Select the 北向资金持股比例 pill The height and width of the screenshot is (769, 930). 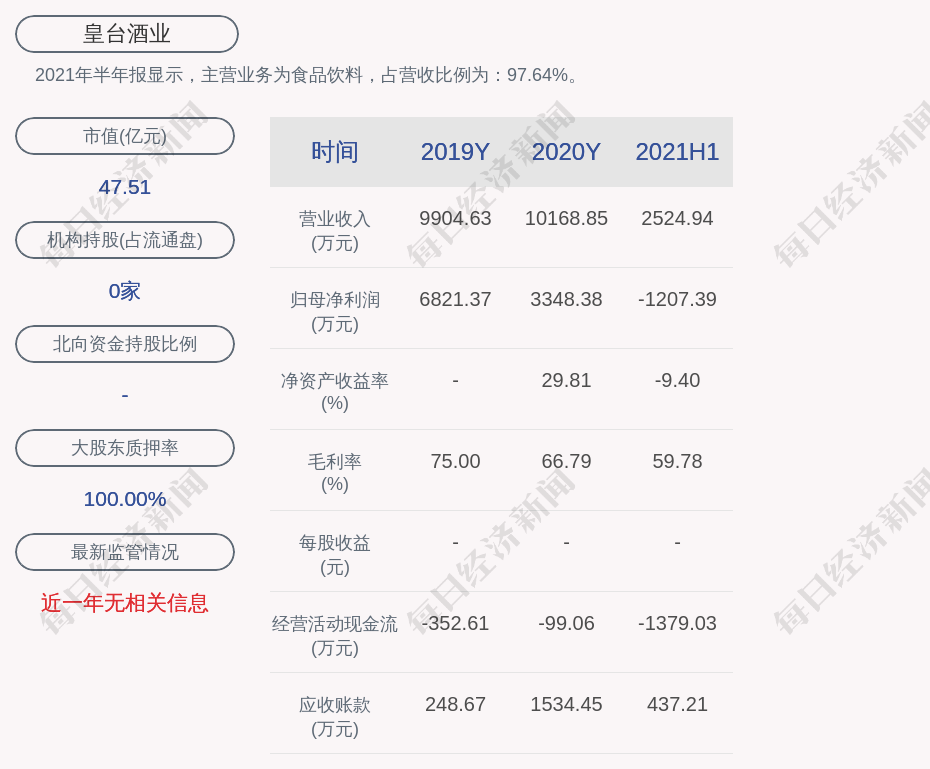coord(125,344)
